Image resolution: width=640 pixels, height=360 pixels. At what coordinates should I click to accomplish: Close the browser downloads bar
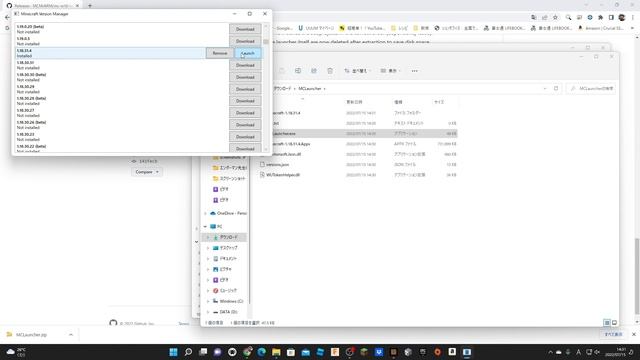click(x=633, y=334)
